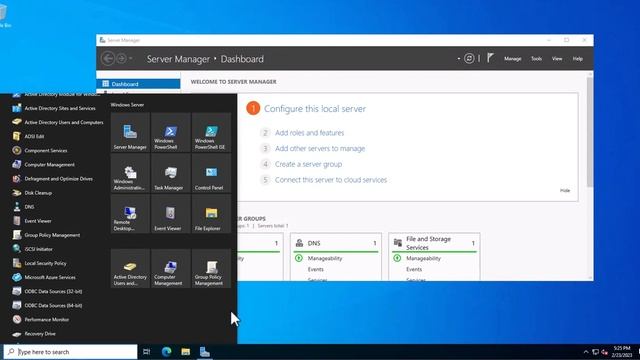Open Local Security Policy
Screen dimensions: 640x360
point(39,263)
